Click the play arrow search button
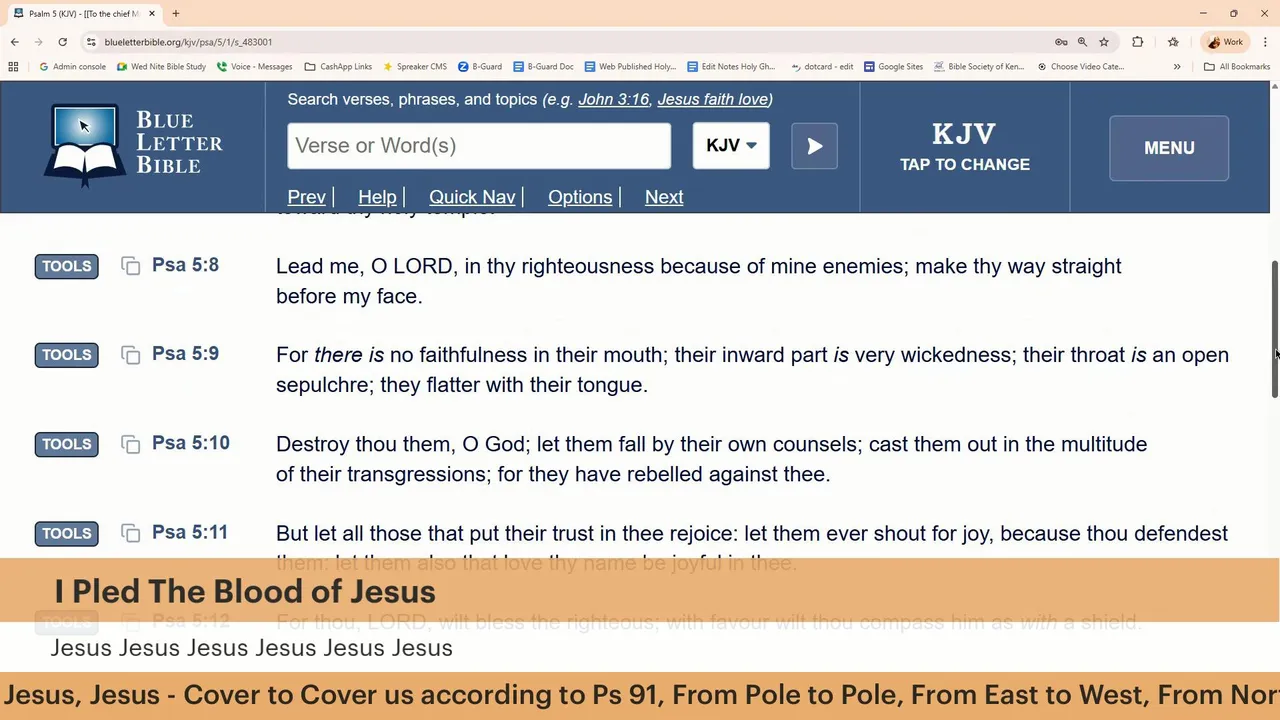The width and height of the screenshot is (1280, 720). [814, 146]
